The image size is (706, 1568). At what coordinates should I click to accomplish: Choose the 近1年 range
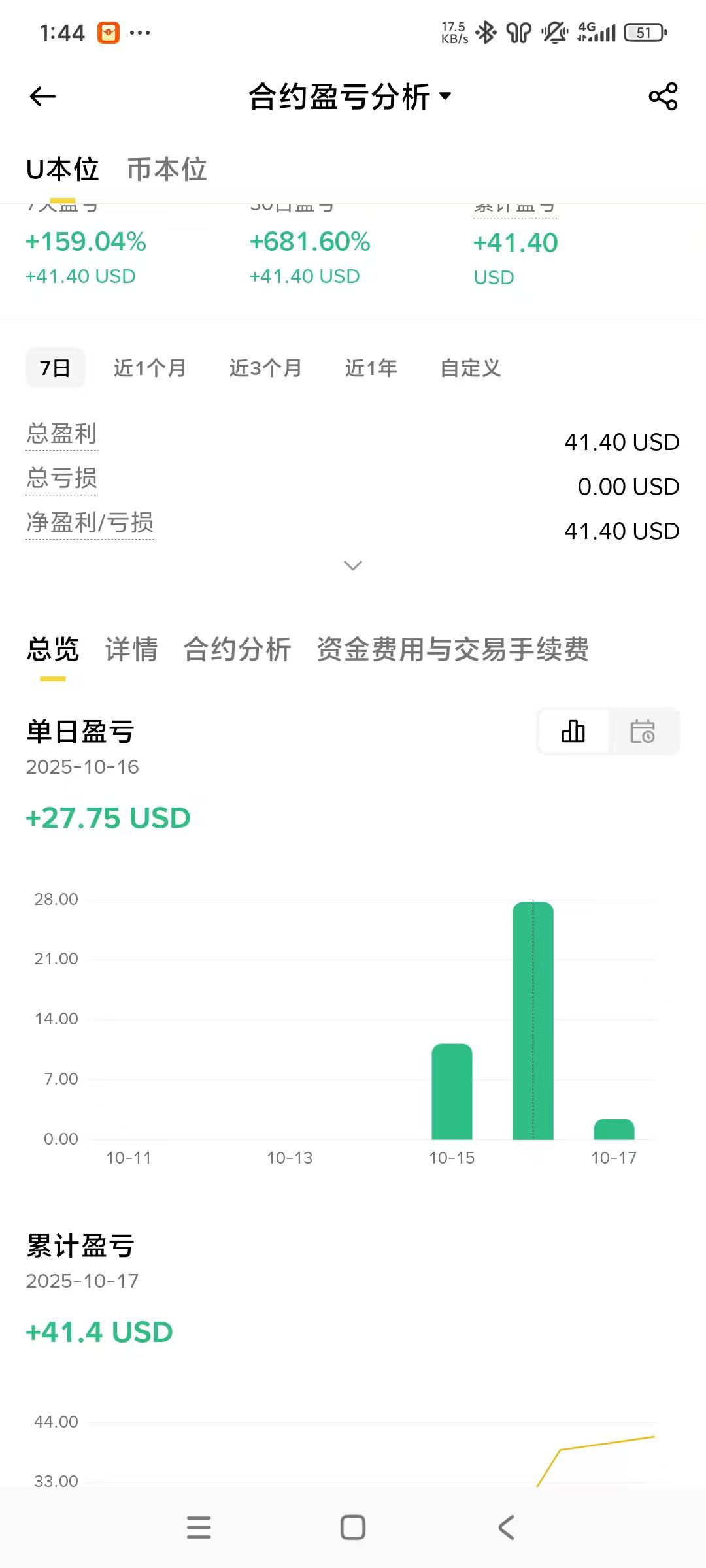371,368
